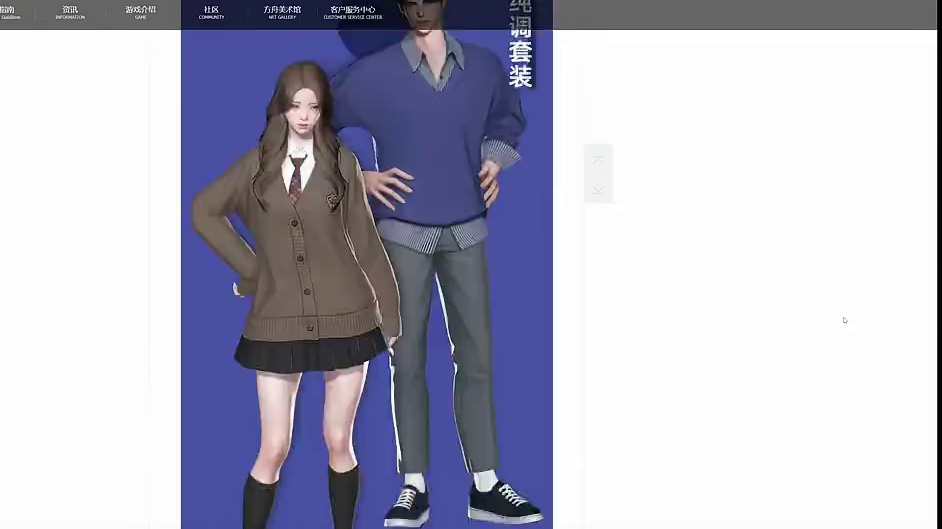Jump to bottom with the down-arrow icon

[x=598, y=189]
